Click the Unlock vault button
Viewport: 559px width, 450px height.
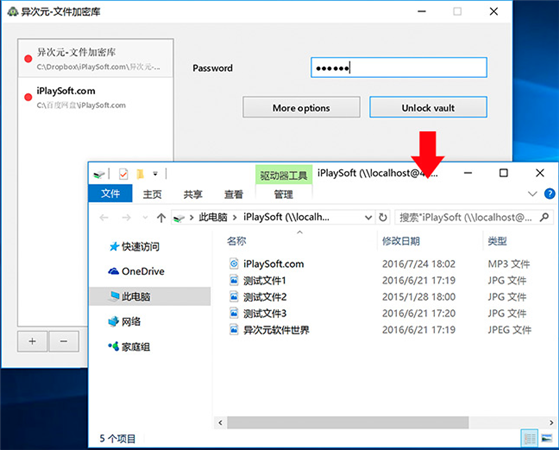click(428, 107)
